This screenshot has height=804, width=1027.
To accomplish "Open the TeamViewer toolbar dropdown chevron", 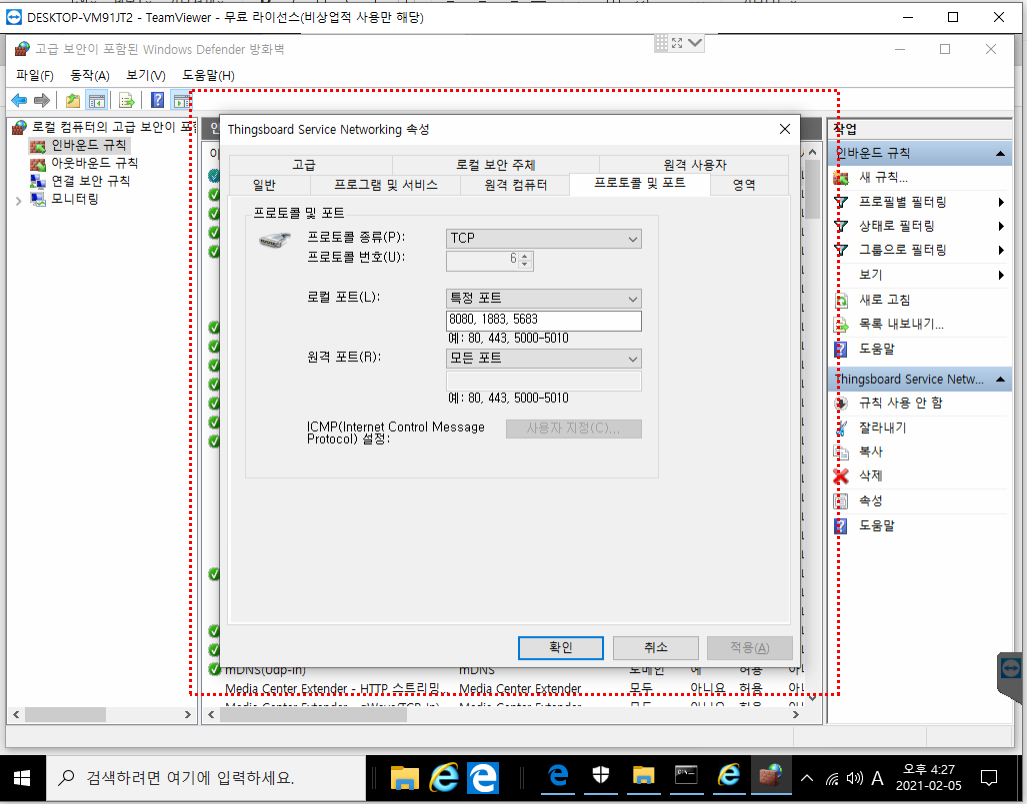I will click(695, 43).
